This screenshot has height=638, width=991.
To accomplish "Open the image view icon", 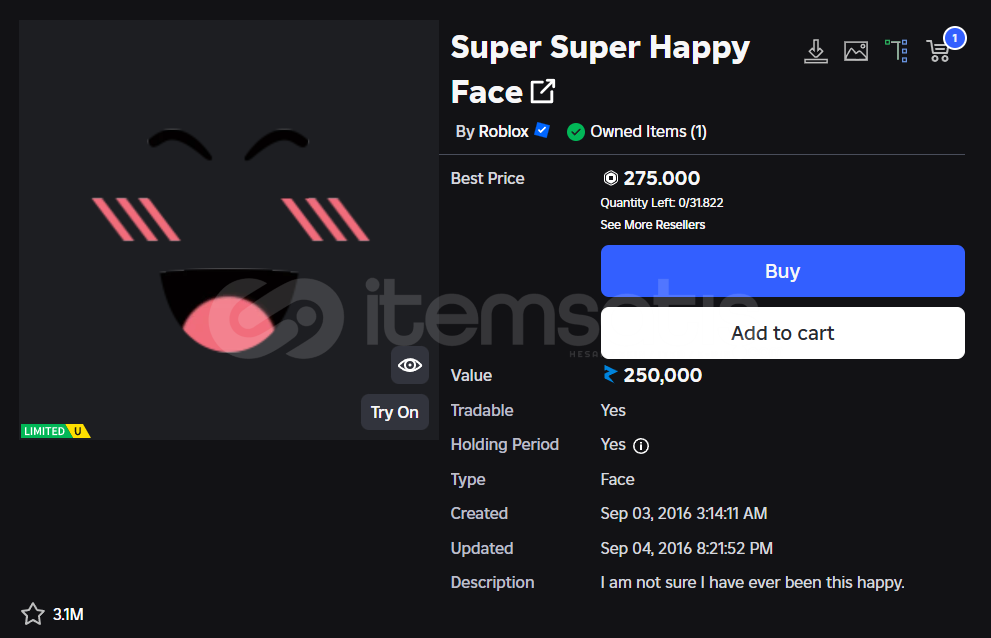I will pyautogui.click(x=856, y=51).
